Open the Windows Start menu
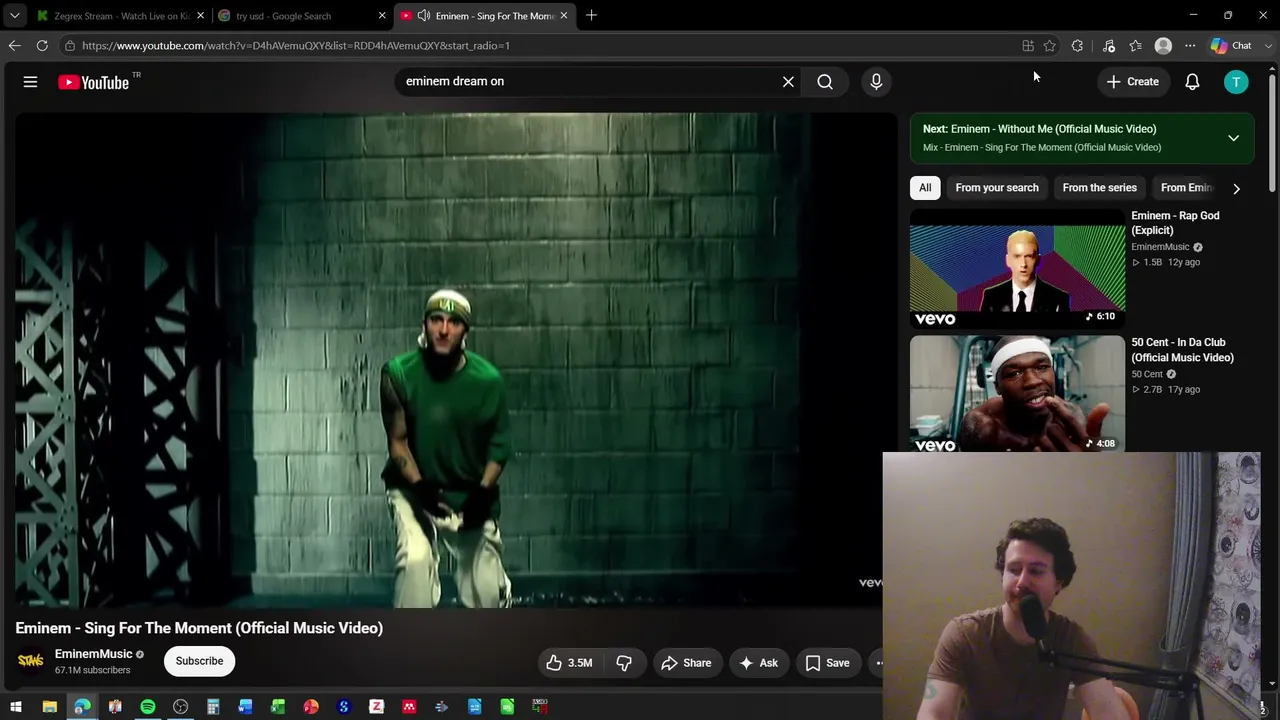 (x=16, y=707)
